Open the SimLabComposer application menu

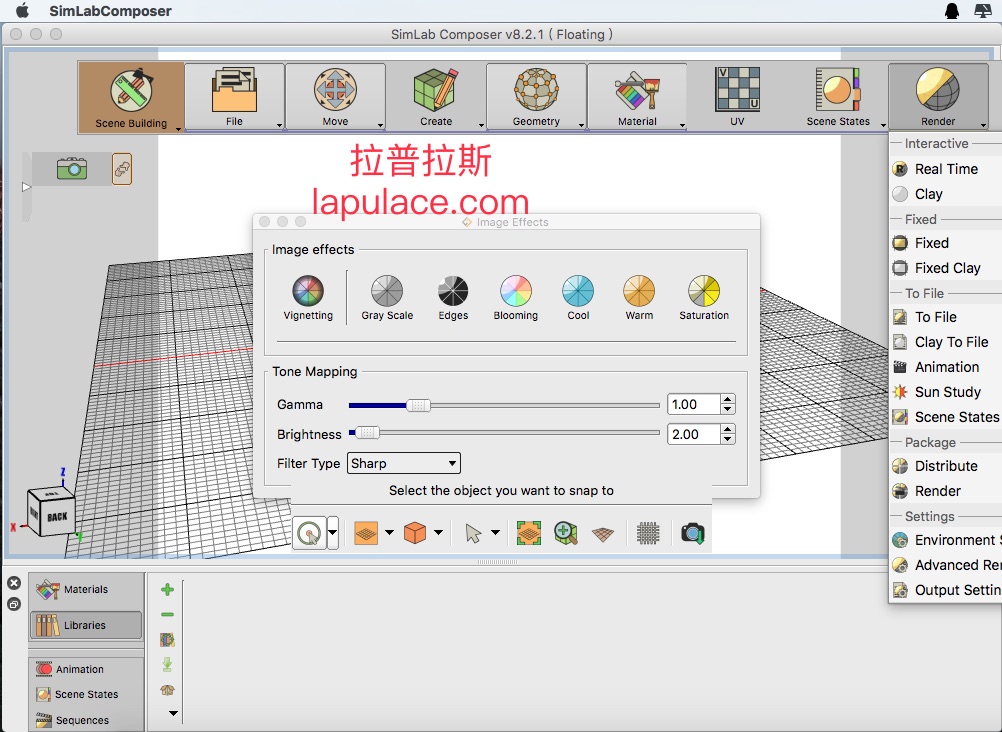(111, 11)
